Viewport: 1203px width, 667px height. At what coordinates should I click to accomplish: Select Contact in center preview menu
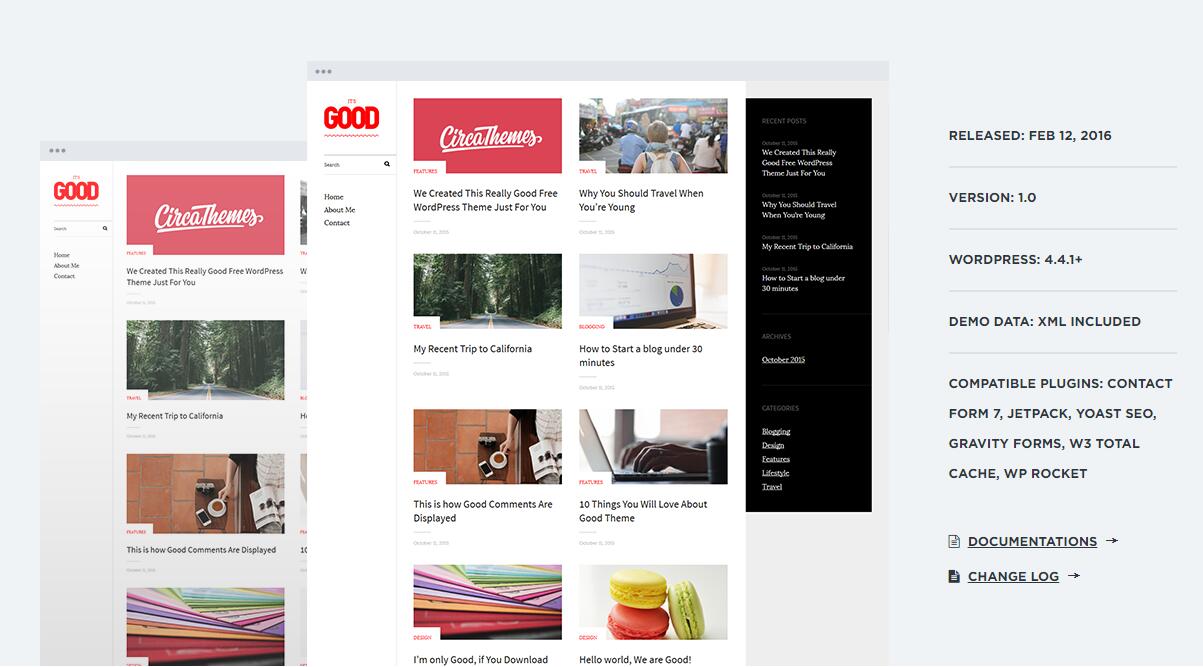(x=337, y=223)
